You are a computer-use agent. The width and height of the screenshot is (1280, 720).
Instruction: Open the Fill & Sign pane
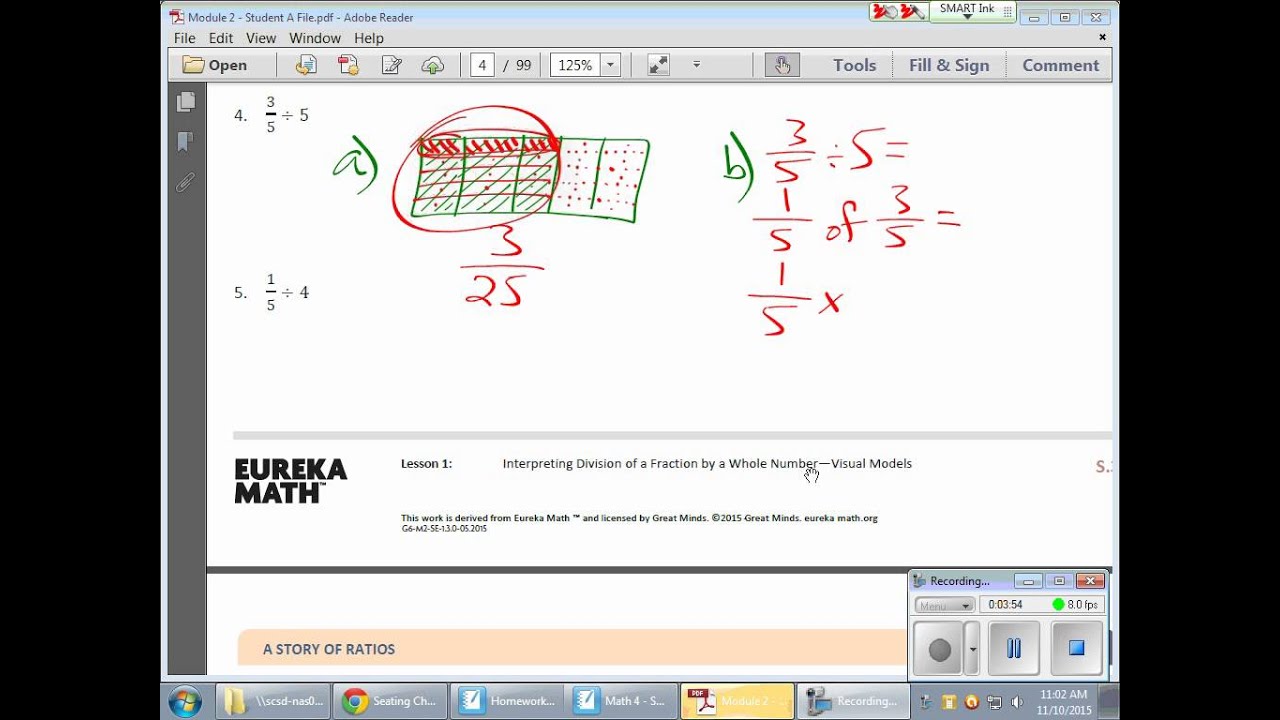coord(948,65)
